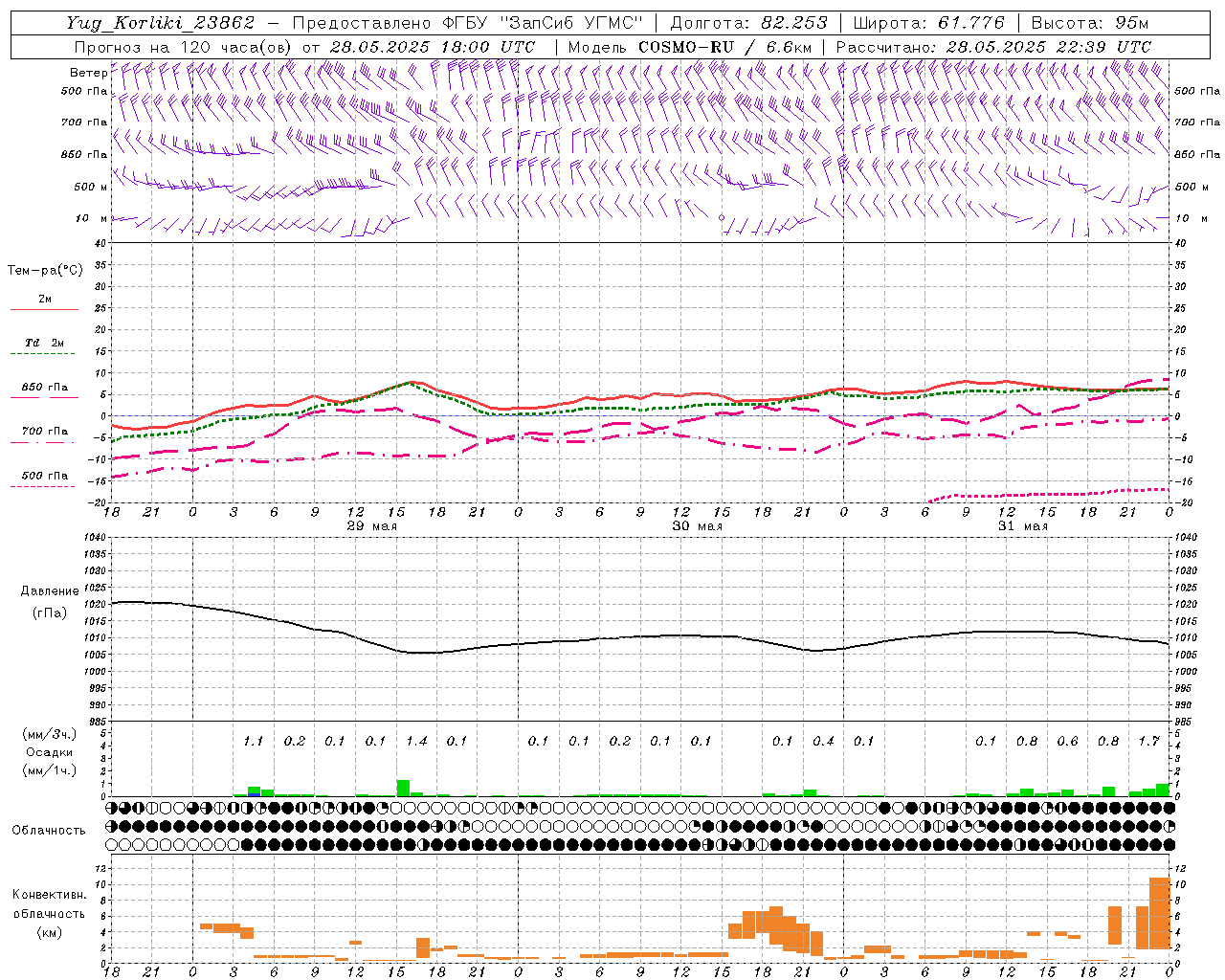Select the text ФГБУ "ЗапСиб УГМС"

(x=543, y=23)
